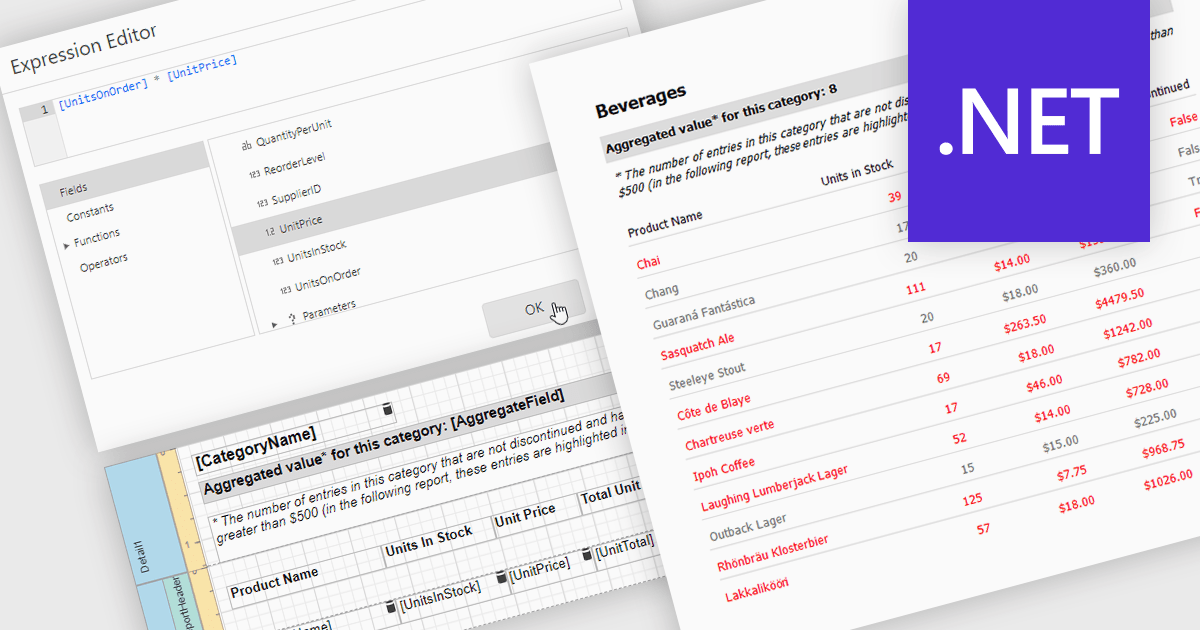
Task: Click the database binding icon above AggregateField
Action: click(x=387, y=410)
